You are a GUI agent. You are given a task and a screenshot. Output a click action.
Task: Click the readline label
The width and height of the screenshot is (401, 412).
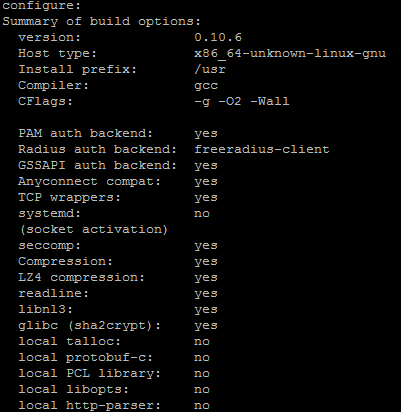(x=53, y=293)
